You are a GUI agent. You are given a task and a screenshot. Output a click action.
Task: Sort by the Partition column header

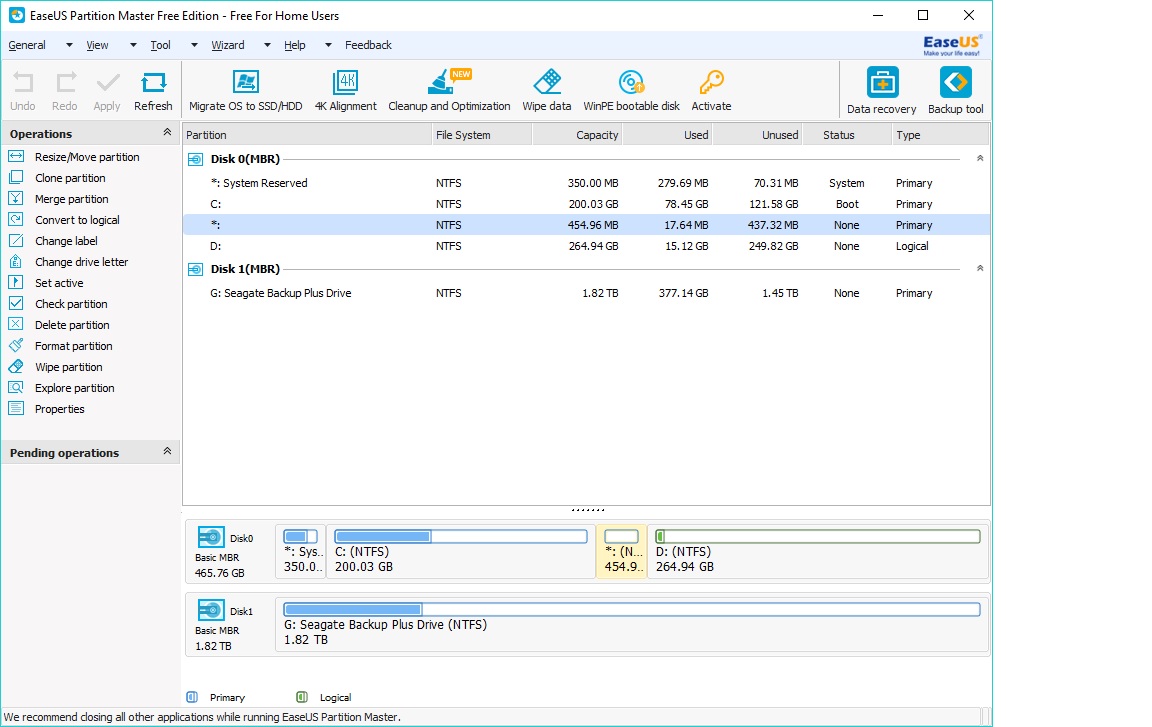(x=307, y=135)
